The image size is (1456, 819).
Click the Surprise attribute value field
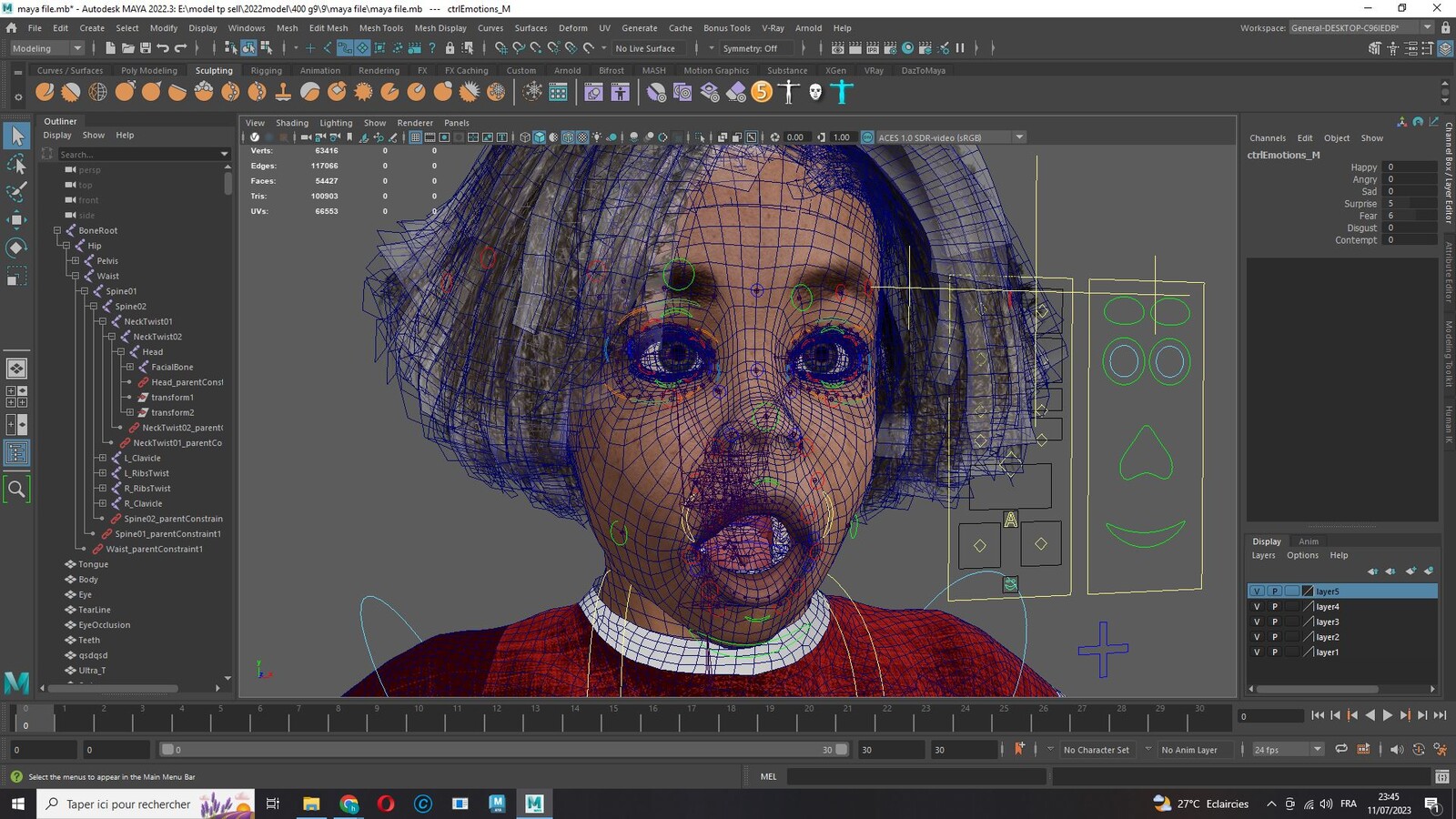[x=1410, y=204]
